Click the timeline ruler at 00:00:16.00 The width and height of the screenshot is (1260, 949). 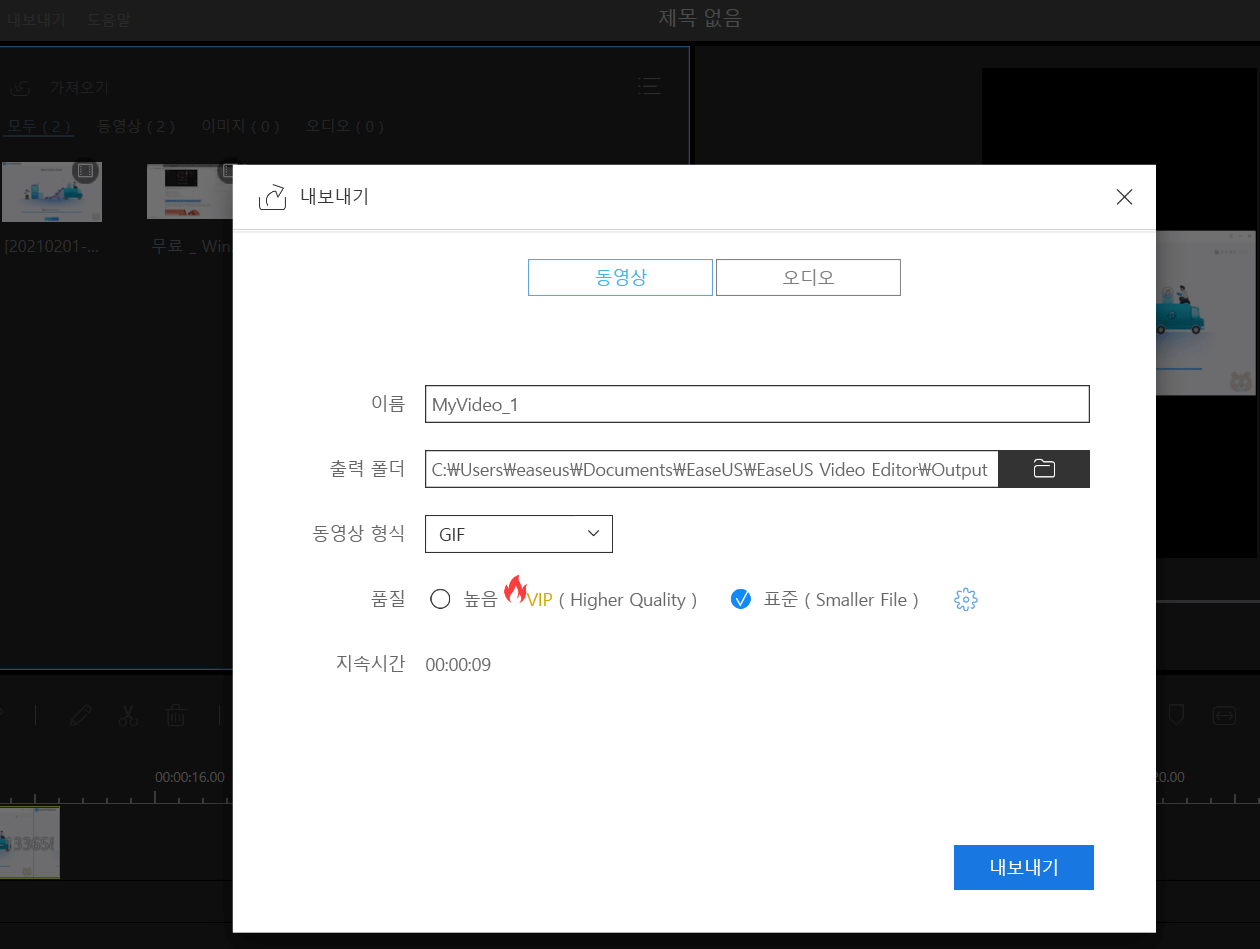coord(188,776)
